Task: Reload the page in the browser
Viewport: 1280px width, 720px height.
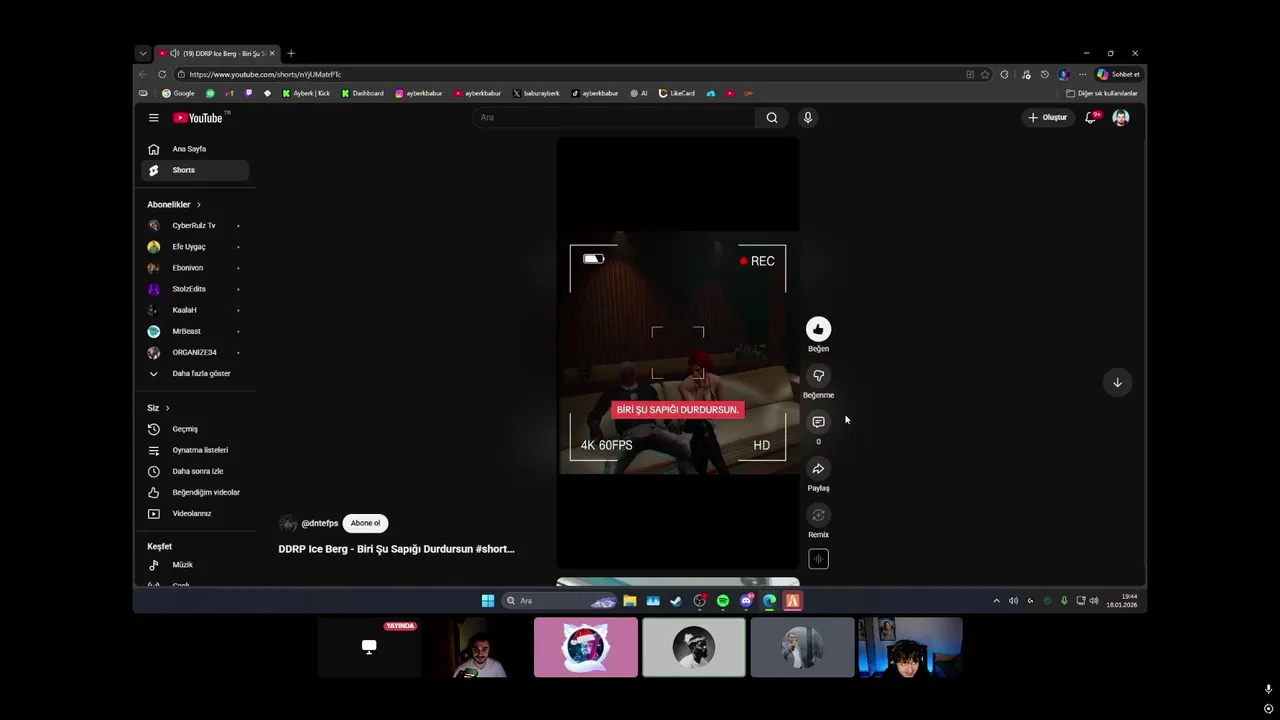Action: [x=162, y=74]
